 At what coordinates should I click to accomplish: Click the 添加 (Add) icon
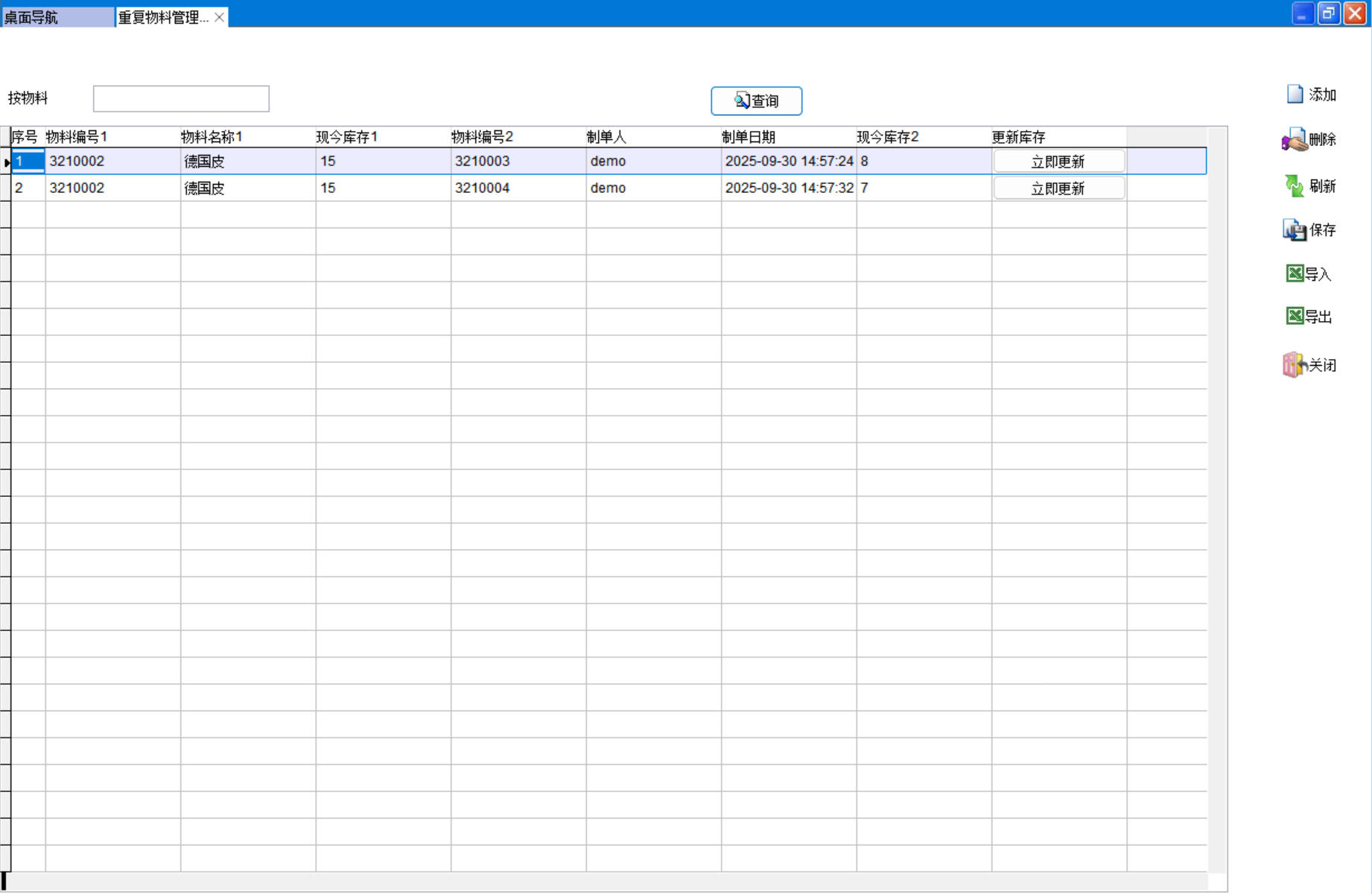point(1295,95)
